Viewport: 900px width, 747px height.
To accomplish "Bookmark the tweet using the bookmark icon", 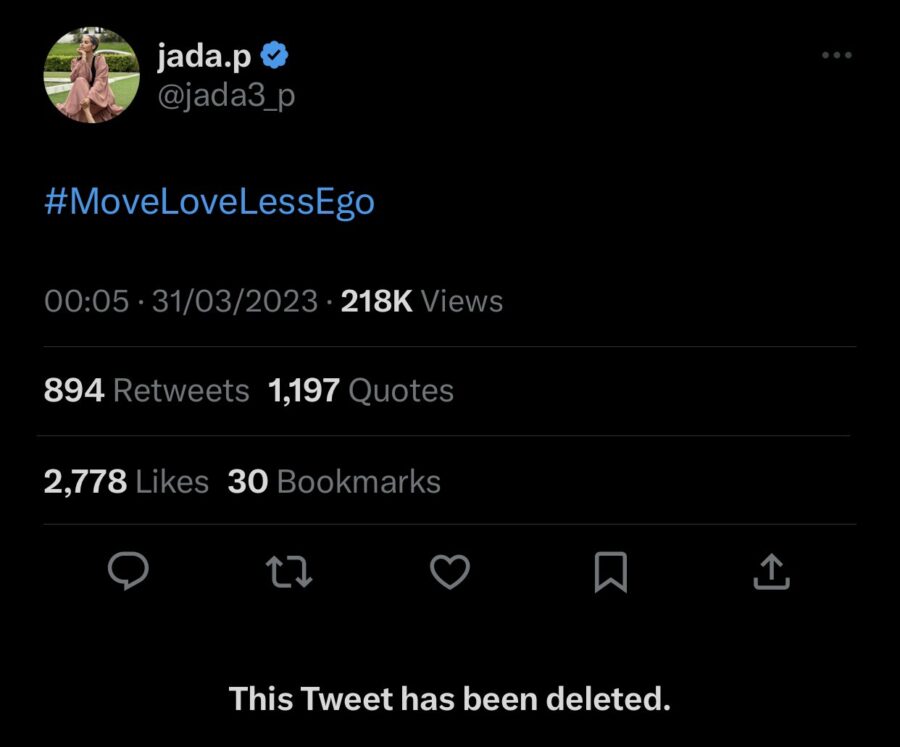I will pos(610,571).
